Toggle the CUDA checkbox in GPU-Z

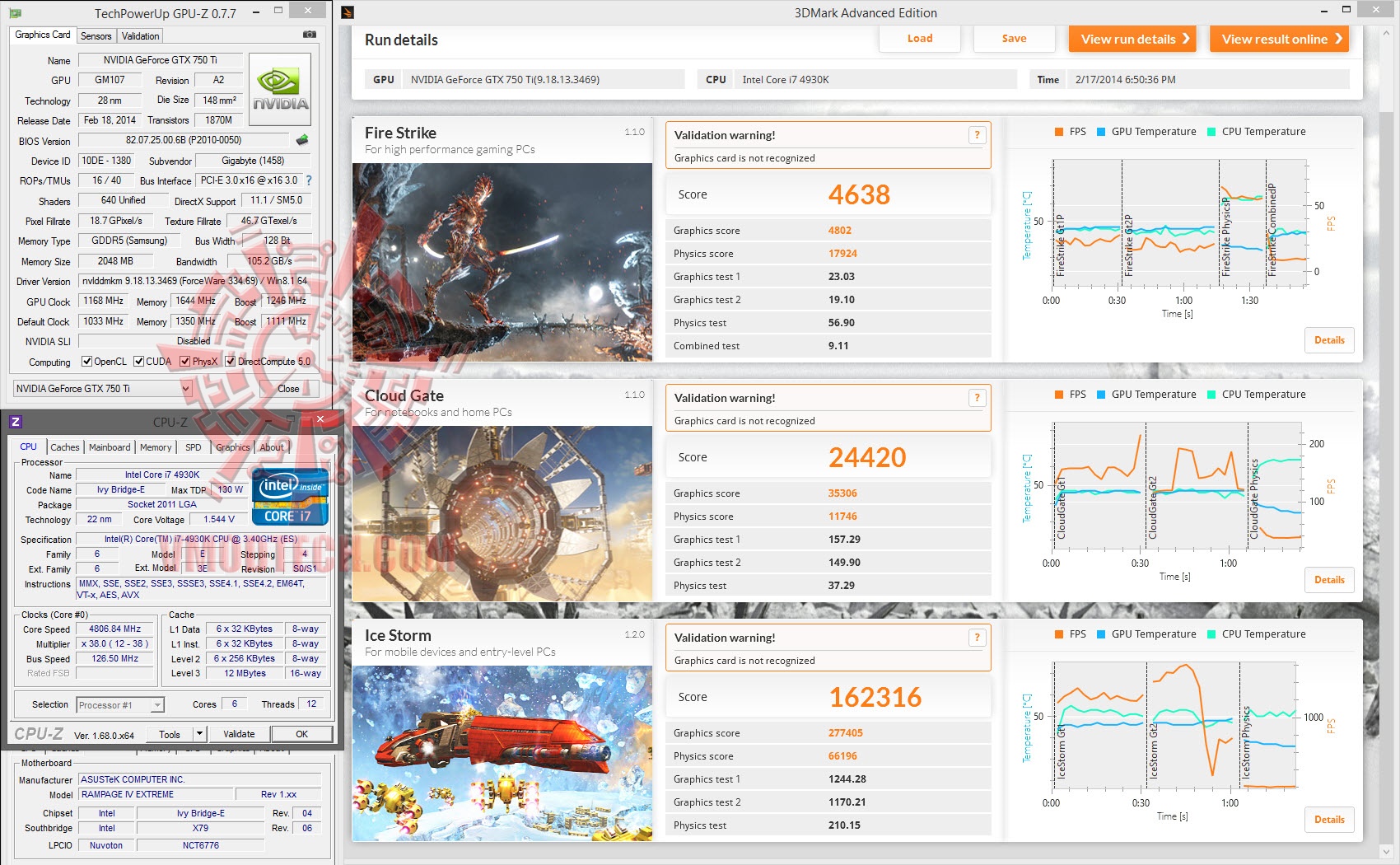coord(139,362)
